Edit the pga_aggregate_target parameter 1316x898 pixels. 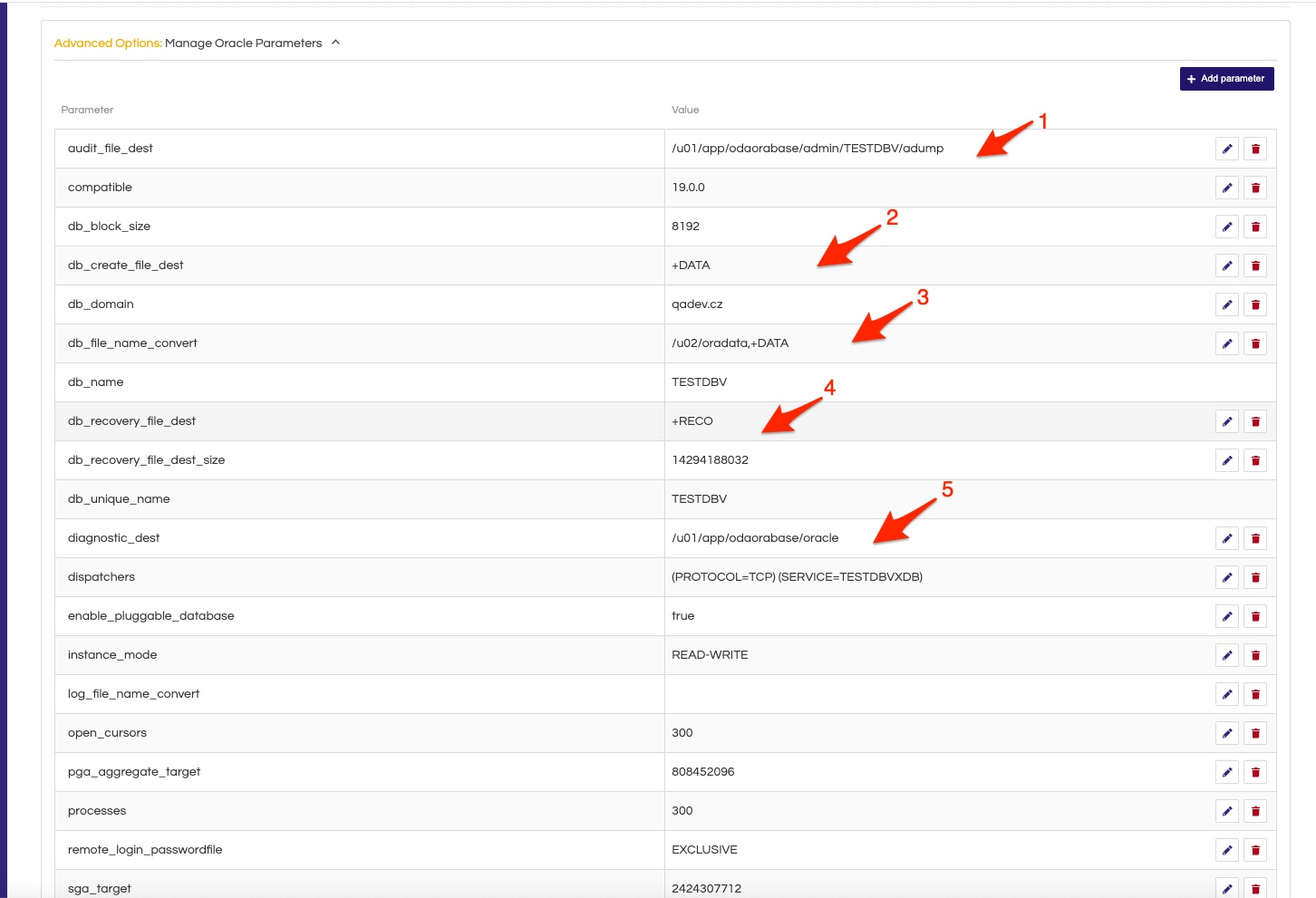[1226, 772]
